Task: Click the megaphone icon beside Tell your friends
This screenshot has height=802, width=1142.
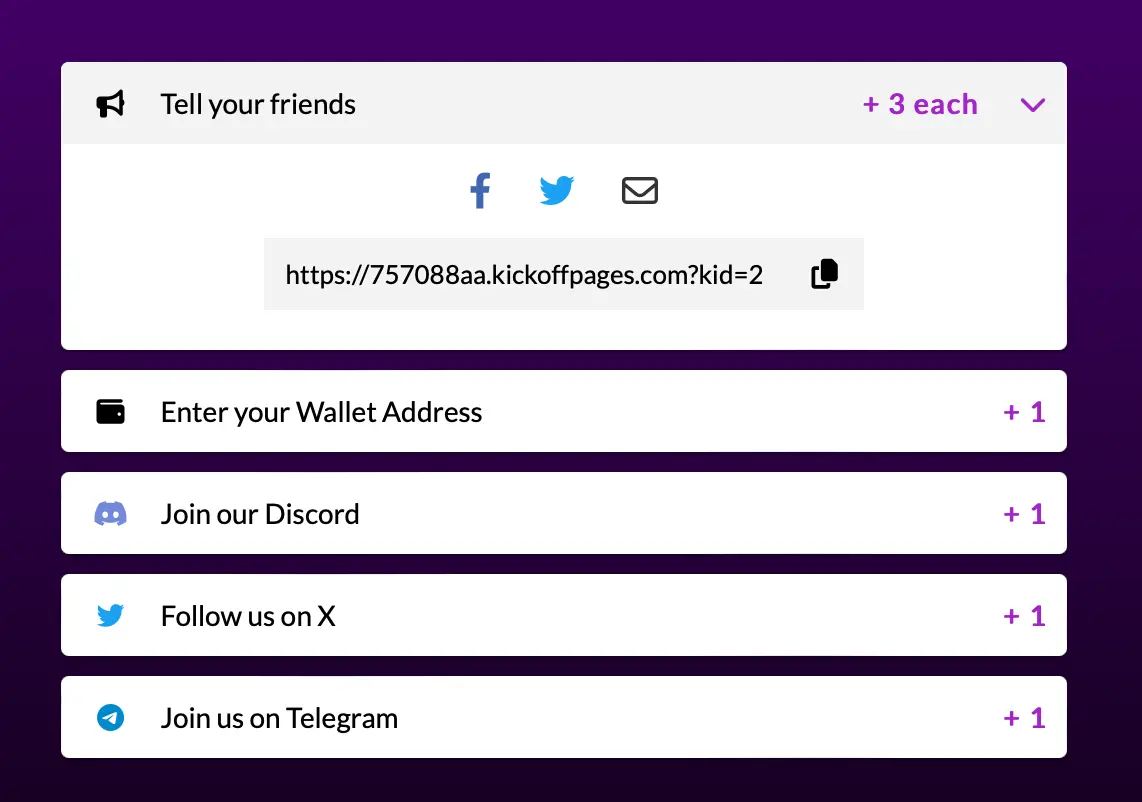Action: pos(110,104)
